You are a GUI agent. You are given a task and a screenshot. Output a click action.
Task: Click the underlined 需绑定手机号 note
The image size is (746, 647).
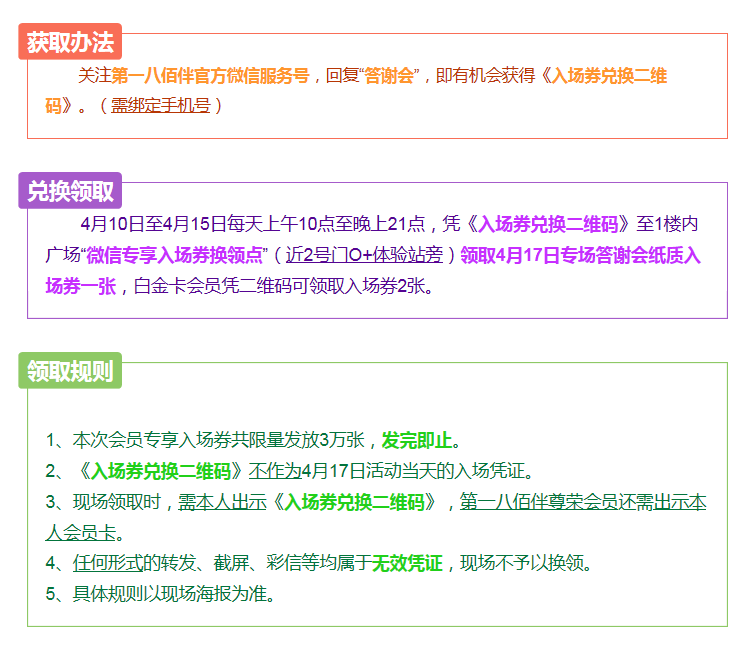point(160,105)
